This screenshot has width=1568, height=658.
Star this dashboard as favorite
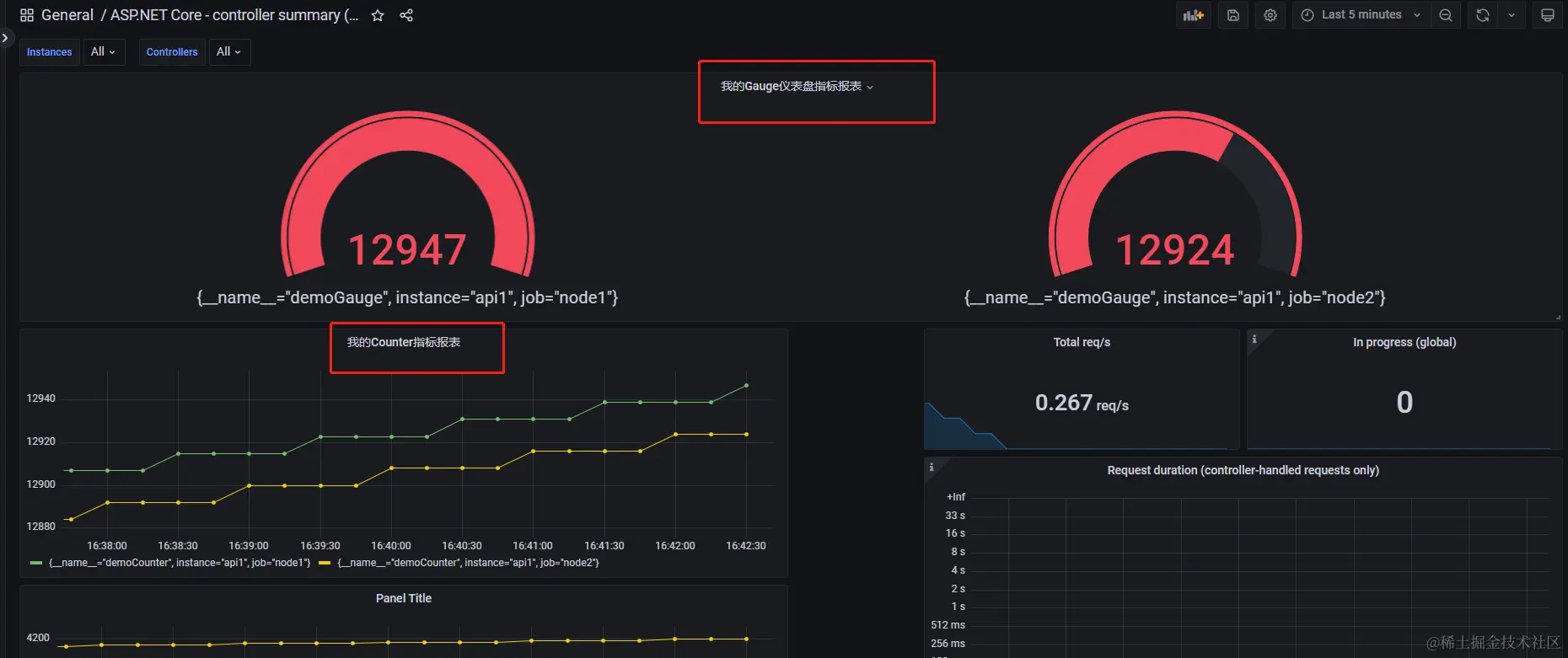tap(378, 15)
